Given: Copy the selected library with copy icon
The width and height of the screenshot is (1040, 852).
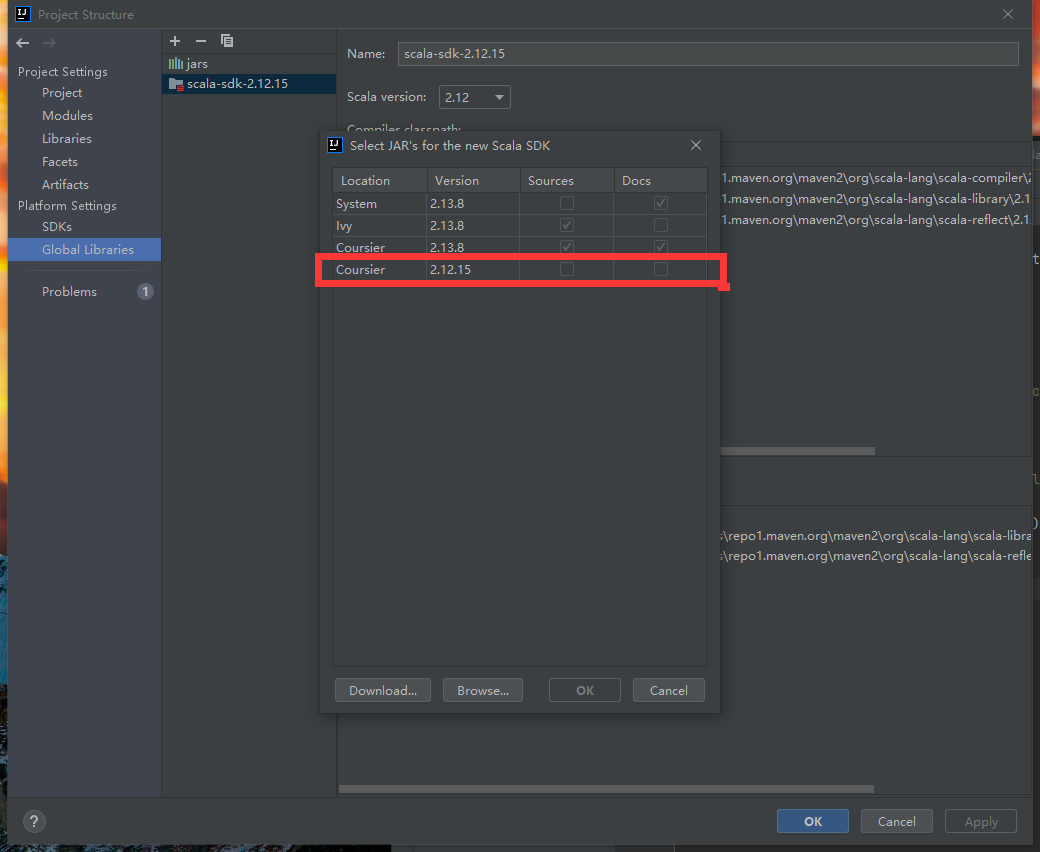Looking at the screenshot, I should coord(227,41).
